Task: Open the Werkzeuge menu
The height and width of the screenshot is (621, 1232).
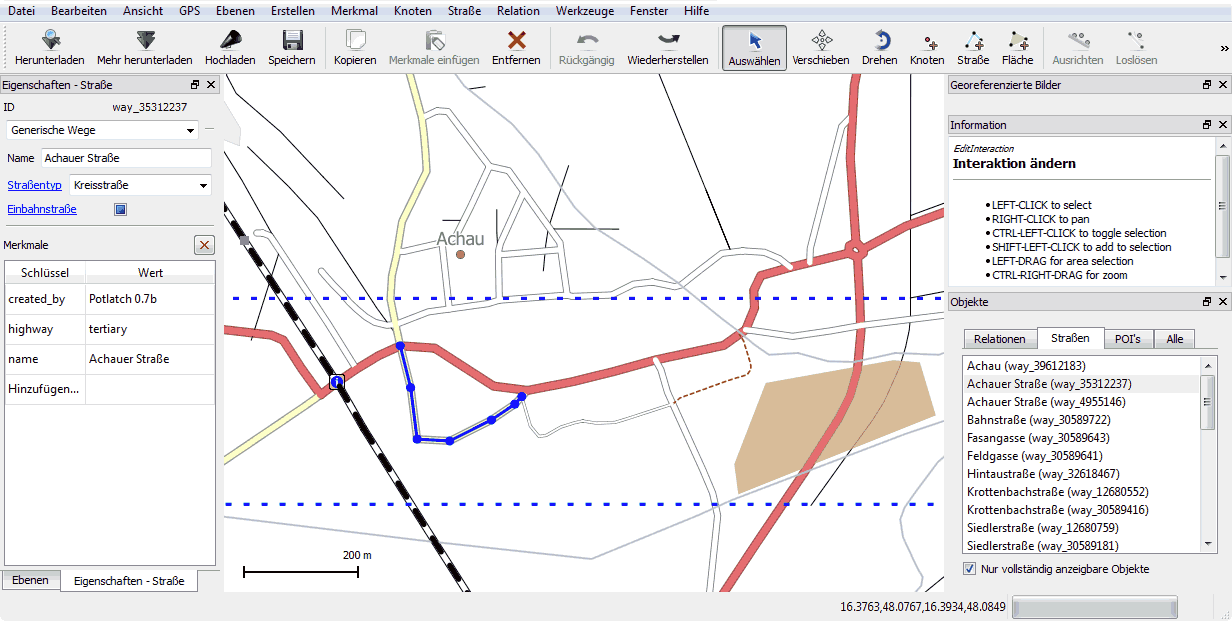Action: point(587,11)
